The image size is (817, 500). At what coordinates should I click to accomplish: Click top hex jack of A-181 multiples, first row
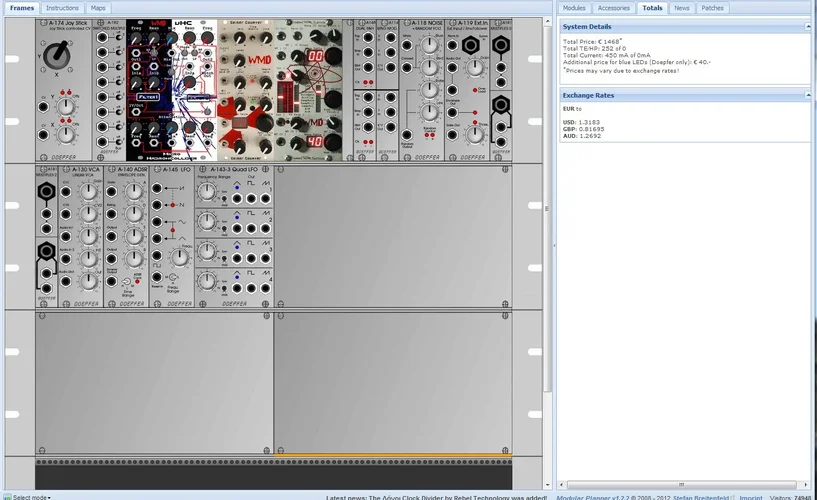[x=501, y=45]
